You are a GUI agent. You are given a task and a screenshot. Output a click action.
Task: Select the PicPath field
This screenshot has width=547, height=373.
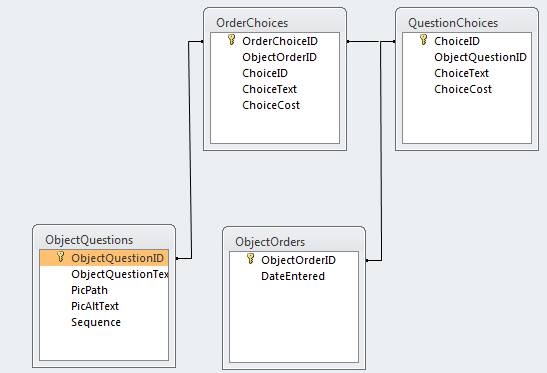click(x=89, y=290)
